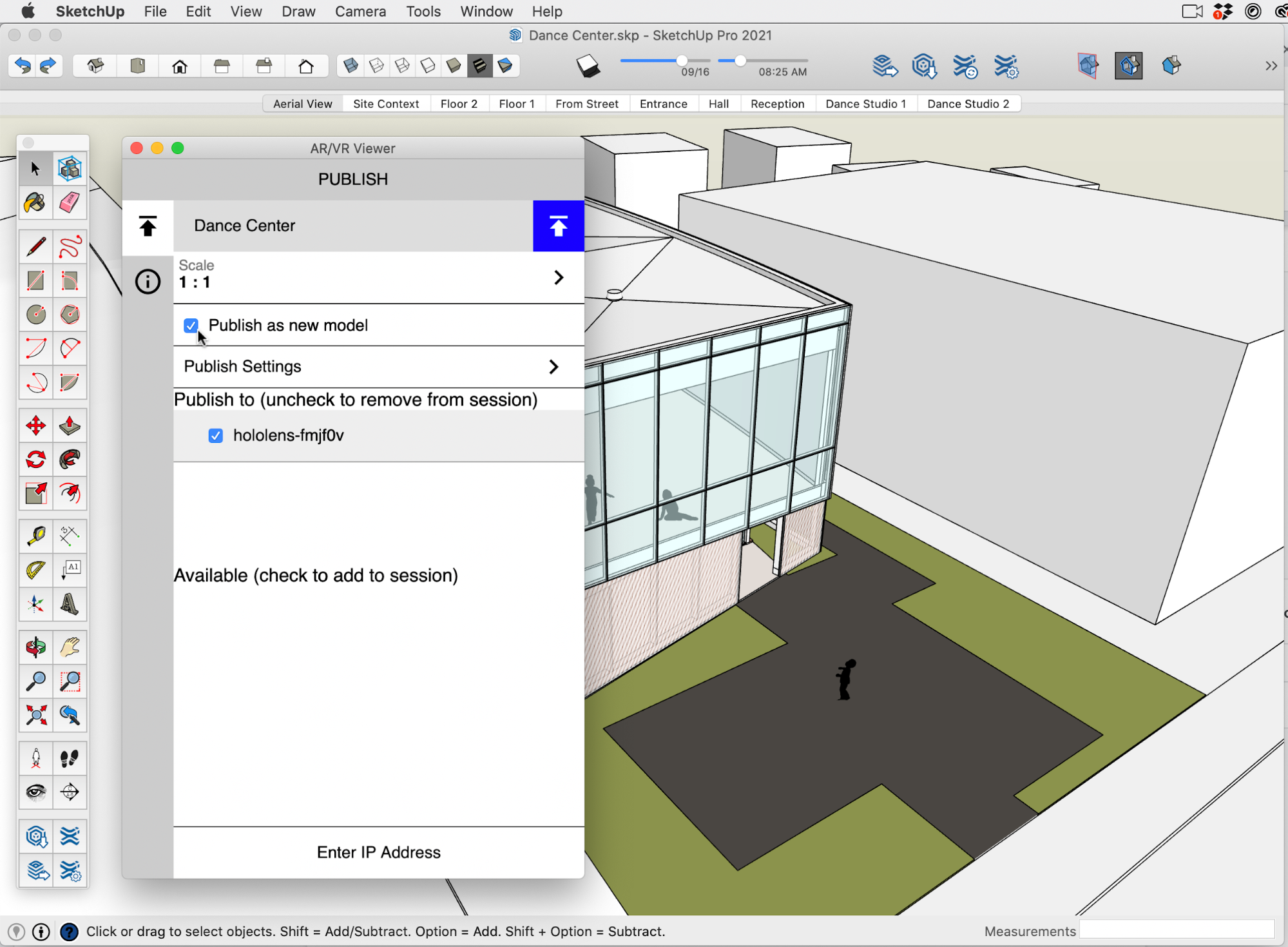
Task: Select the Orbit tool
Action: [x=35, y=647]
